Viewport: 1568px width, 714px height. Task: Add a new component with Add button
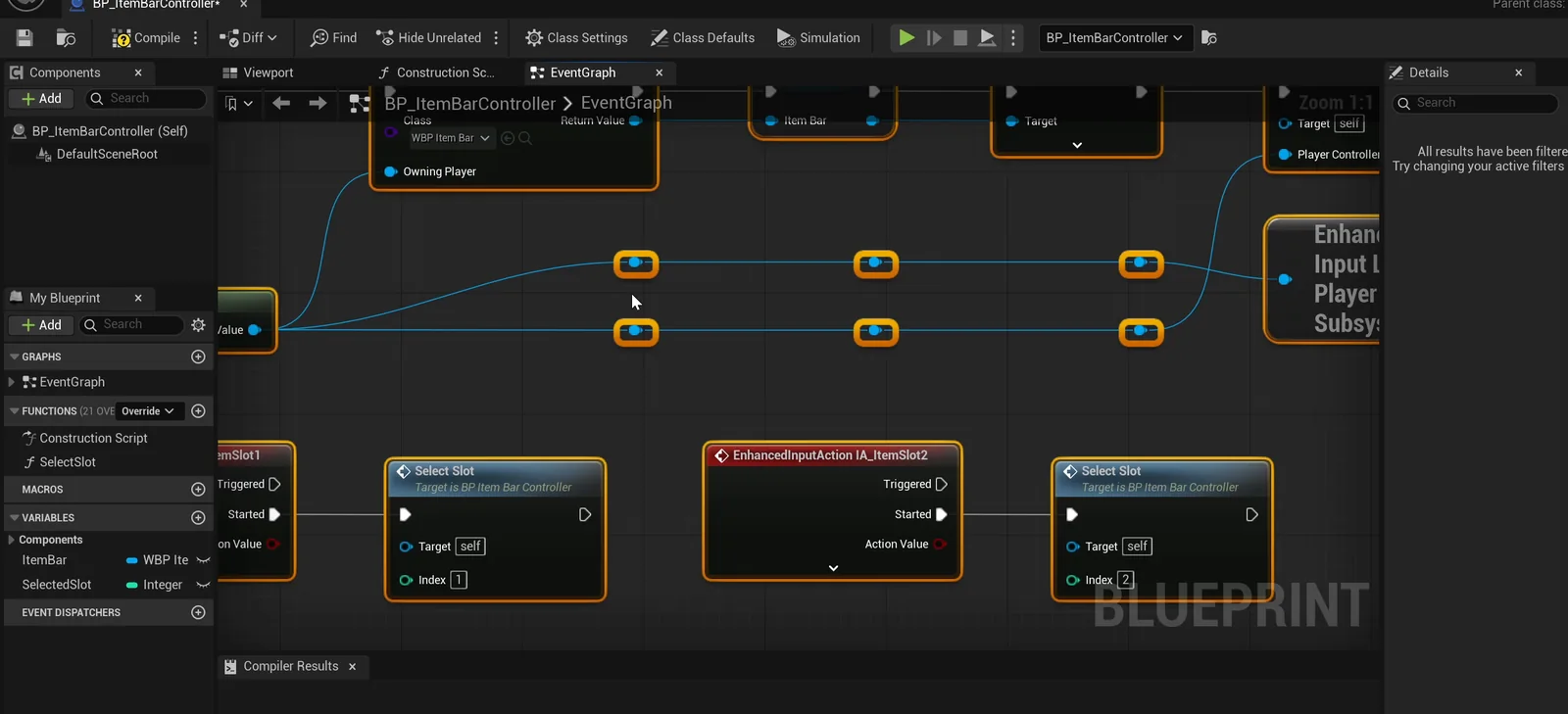point(41,99)
